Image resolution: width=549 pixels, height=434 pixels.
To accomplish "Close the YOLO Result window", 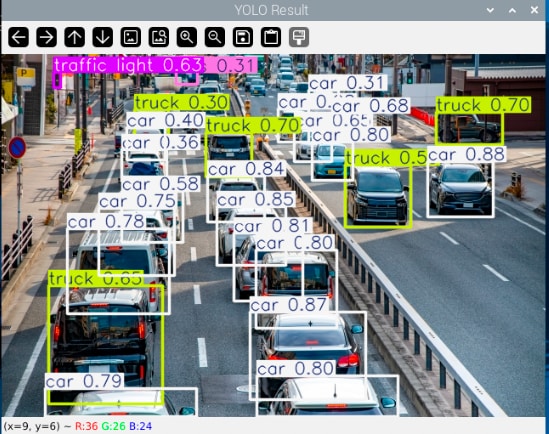I will point(534,10).
